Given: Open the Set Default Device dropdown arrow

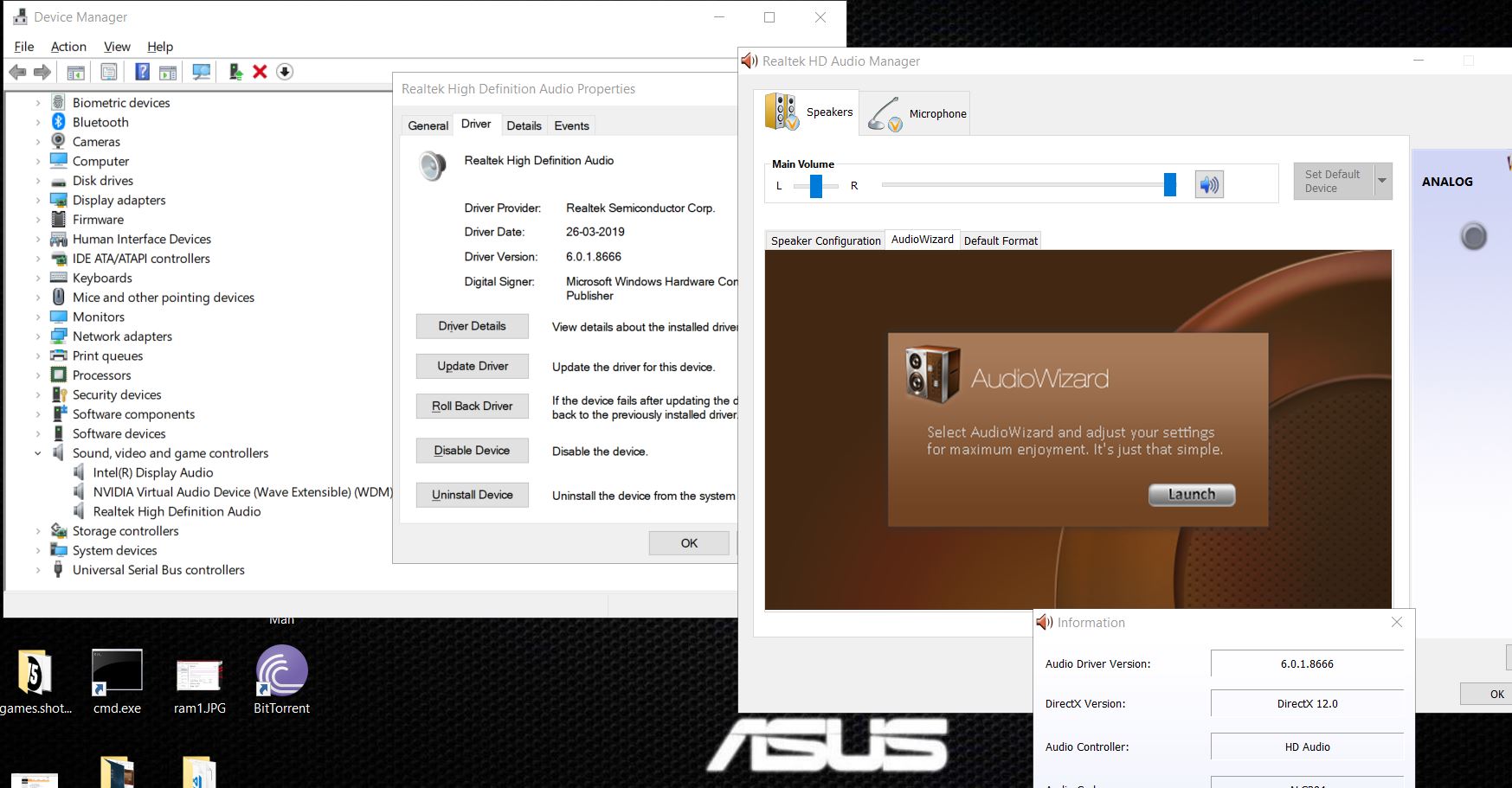Looking at the screenshot, I should tap(1382, 181).
